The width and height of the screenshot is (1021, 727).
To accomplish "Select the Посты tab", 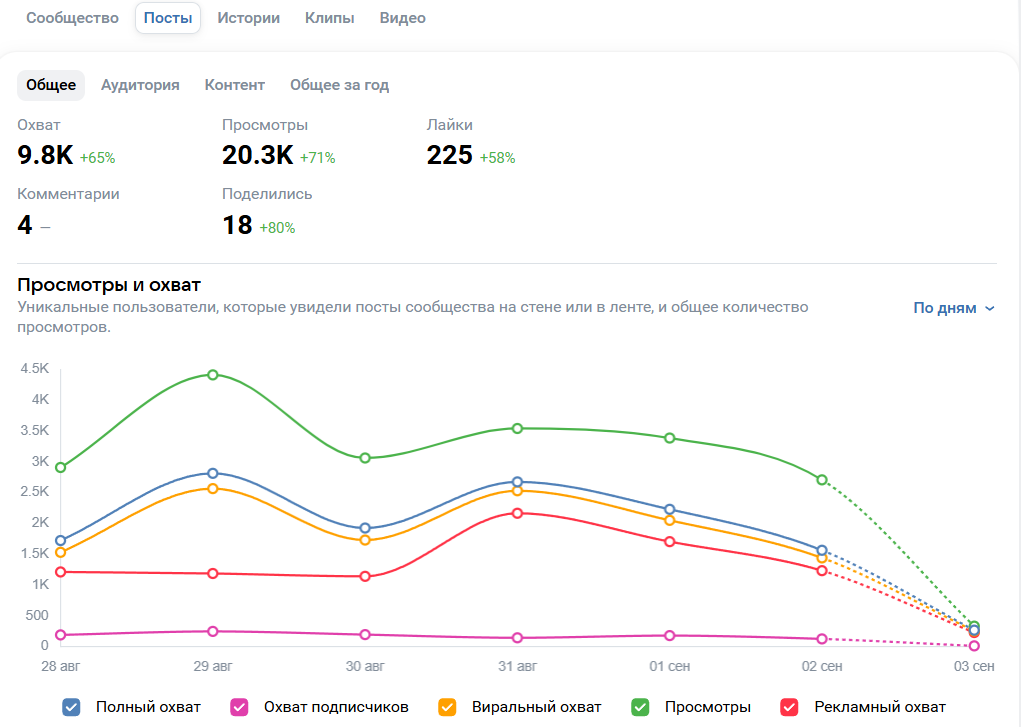I will tap(168, 18).
